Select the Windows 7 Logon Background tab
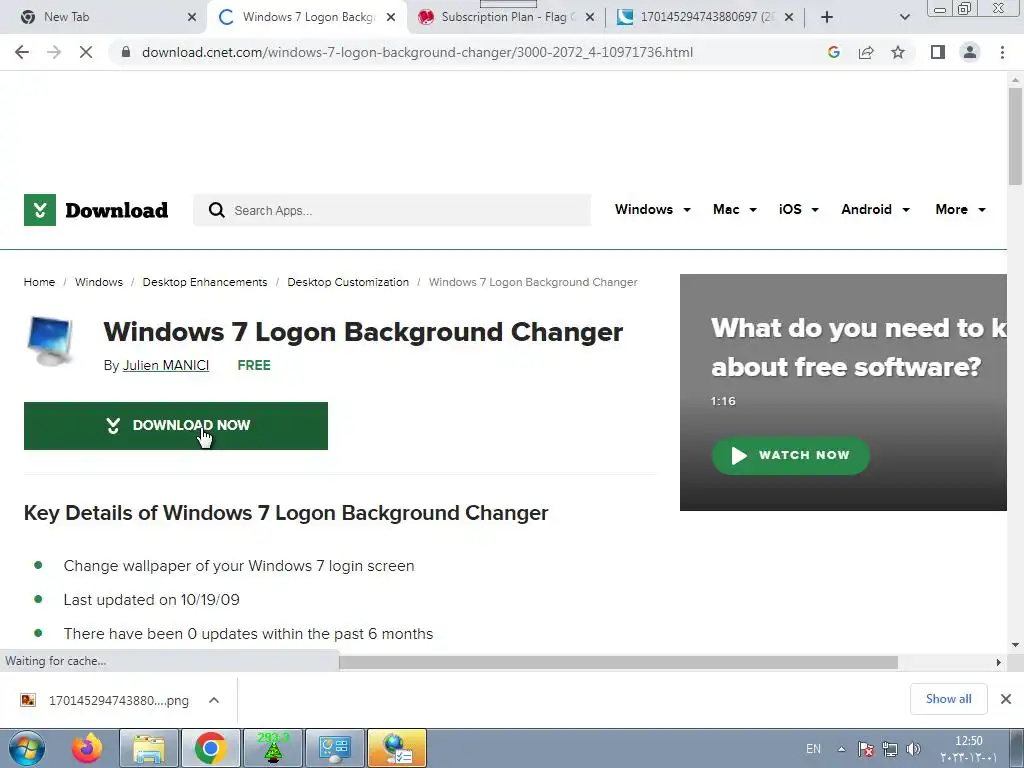Screen dimensions: 1024x768 tap(308, 17)
